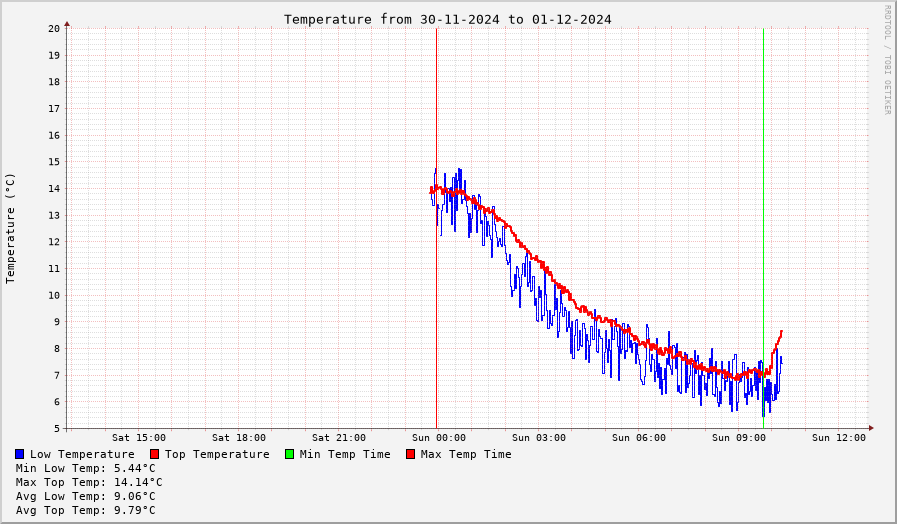This screenshot has width=897, height=524.
Task: Click the blue Low Temperature legend swatch
Action: (20, 454)
